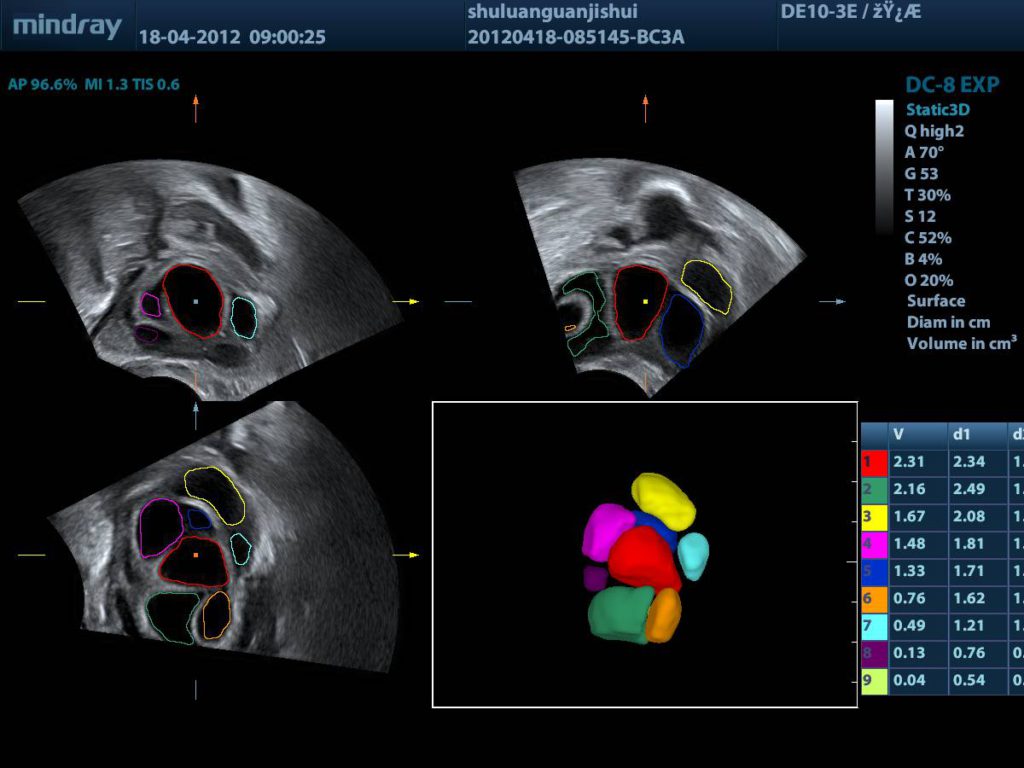1024x768 pixels.
Task: Click the Mindray logo
Action: 67,26
